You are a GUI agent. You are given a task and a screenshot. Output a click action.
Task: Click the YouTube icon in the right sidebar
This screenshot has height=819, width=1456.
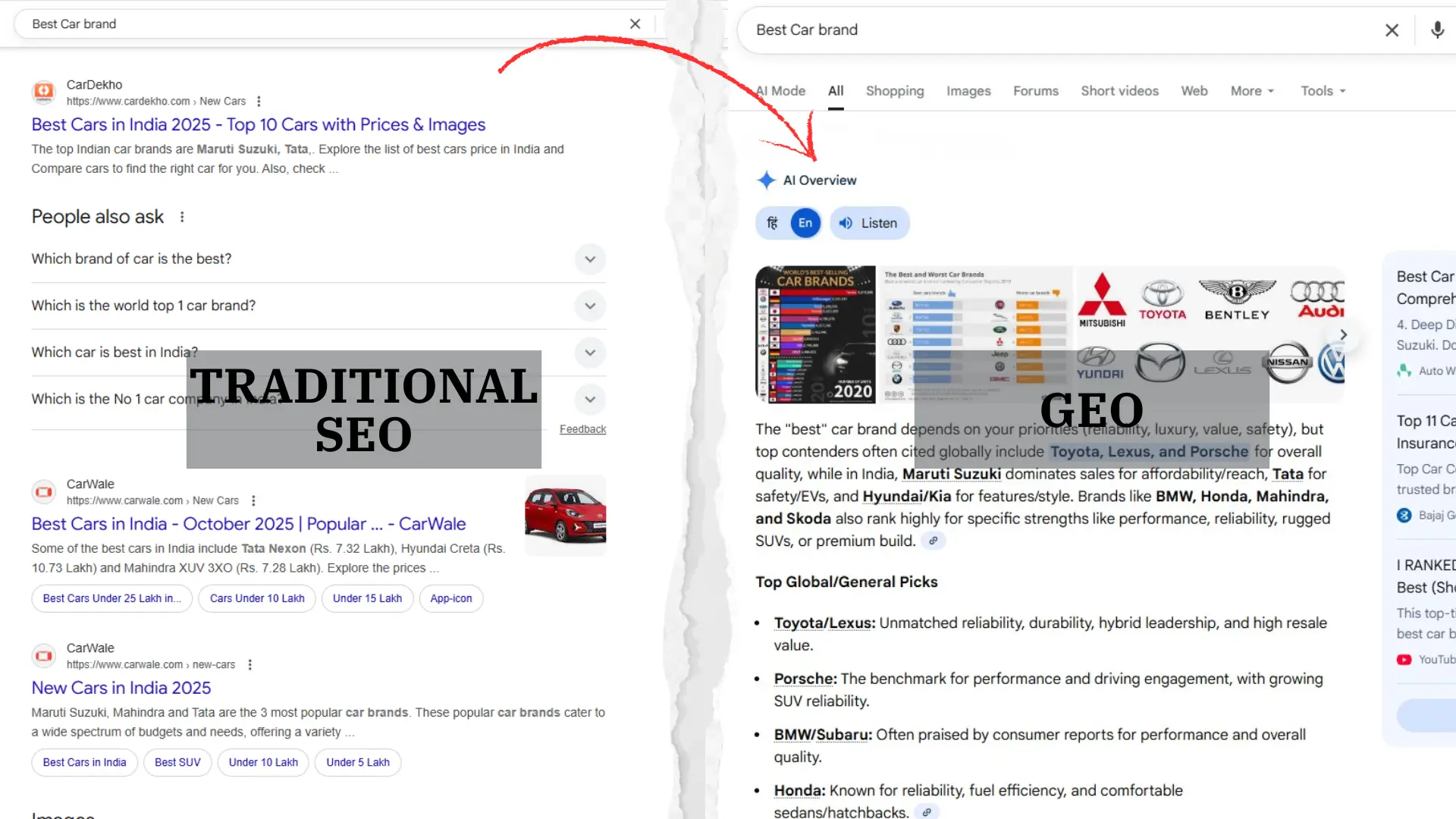pyautogui.click(x=1404, y=659)
